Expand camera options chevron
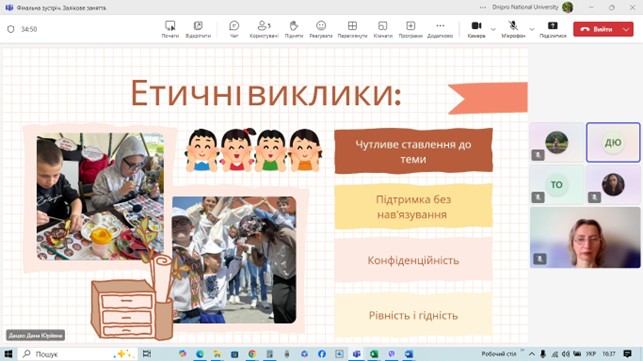Image resolution: width=643 pixels, height=361 pixels. click(x=493, y=29)
